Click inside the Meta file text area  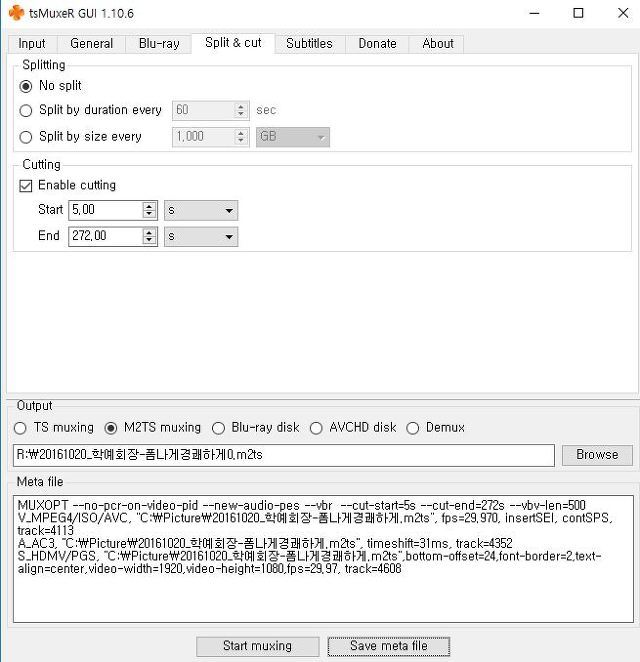(x=323, y=559)
